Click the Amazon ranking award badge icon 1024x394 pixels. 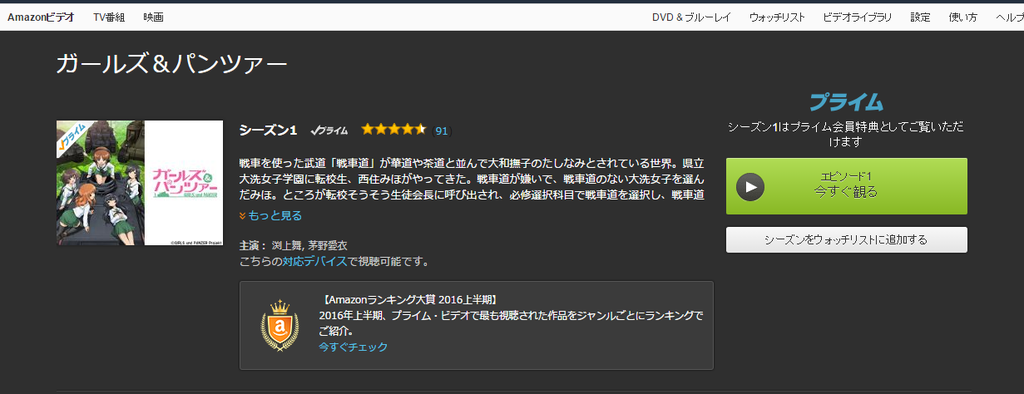(280, 325)
